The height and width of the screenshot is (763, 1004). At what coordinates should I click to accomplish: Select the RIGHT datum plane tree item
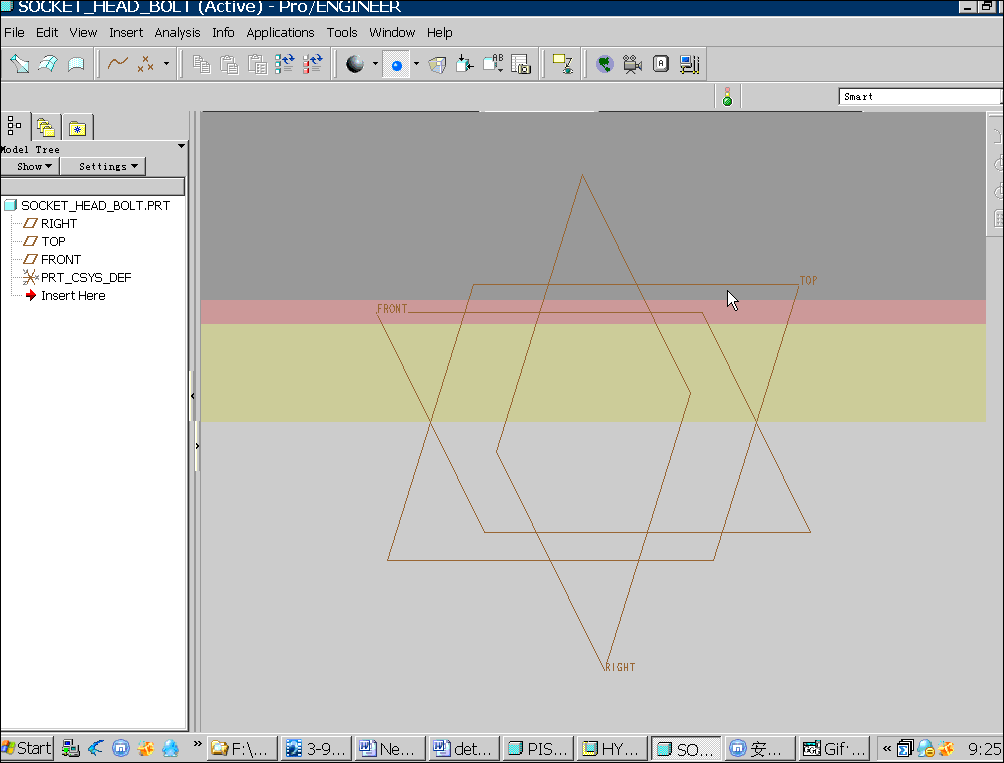pos(59,223)
